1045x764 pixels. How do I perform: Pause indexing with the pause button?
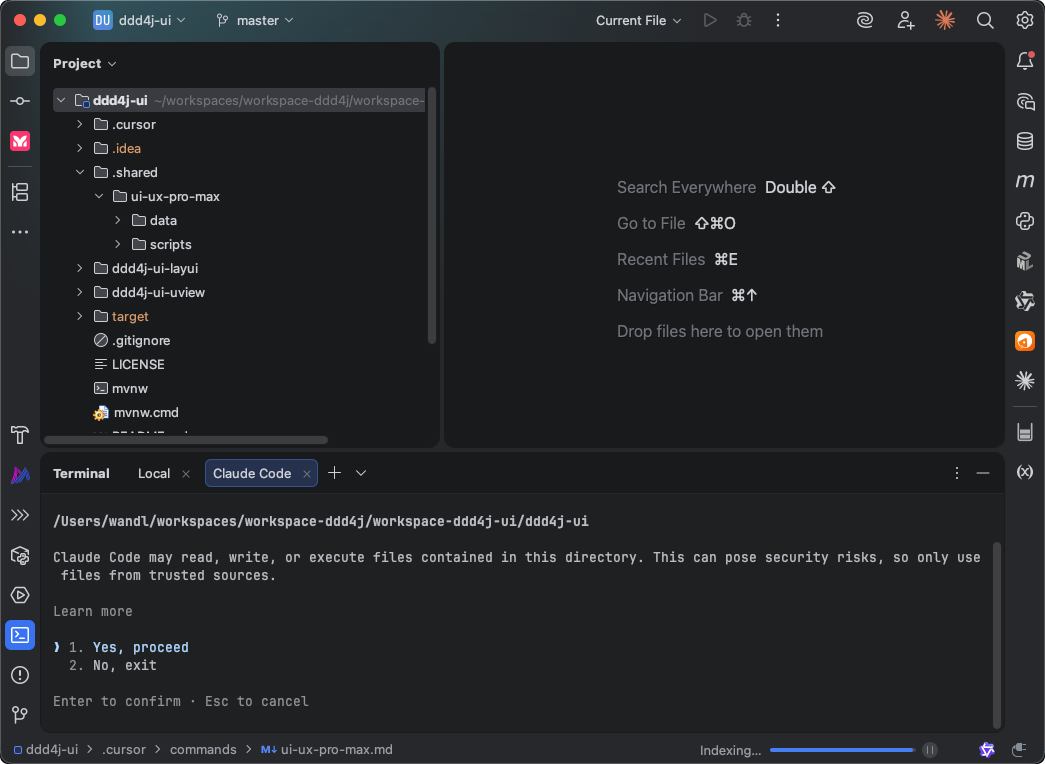(930, 750)
